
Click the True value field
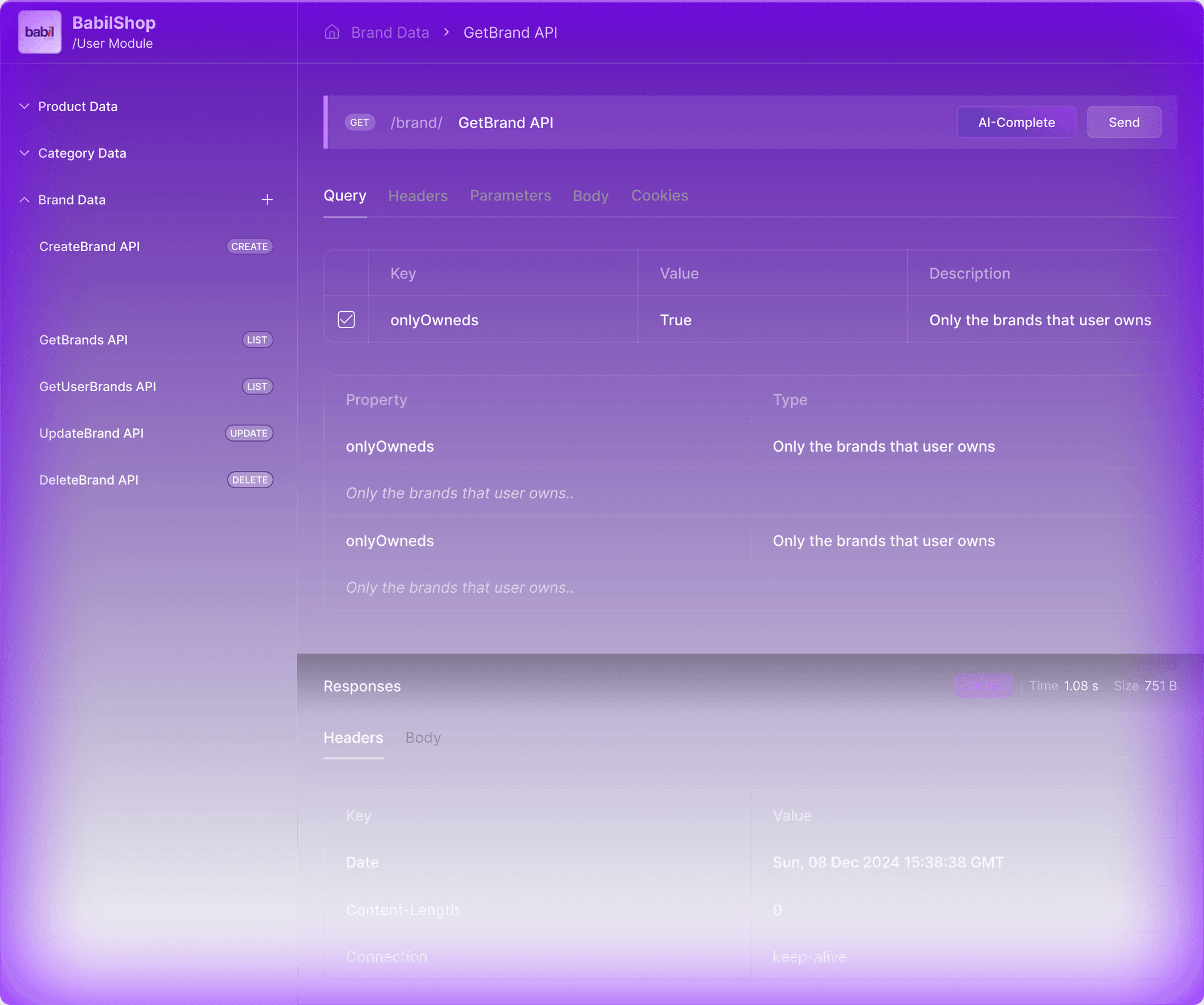click(x=675, y=320)
